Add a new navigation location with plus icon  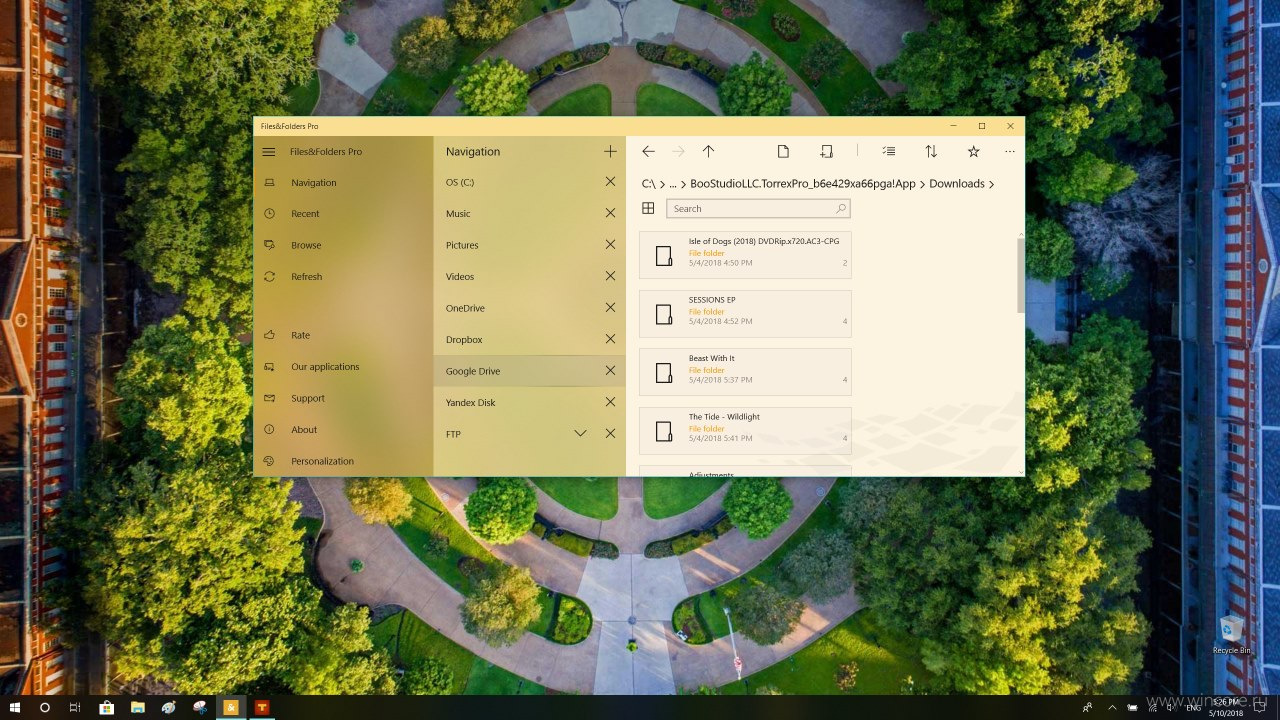click(610, 152)
